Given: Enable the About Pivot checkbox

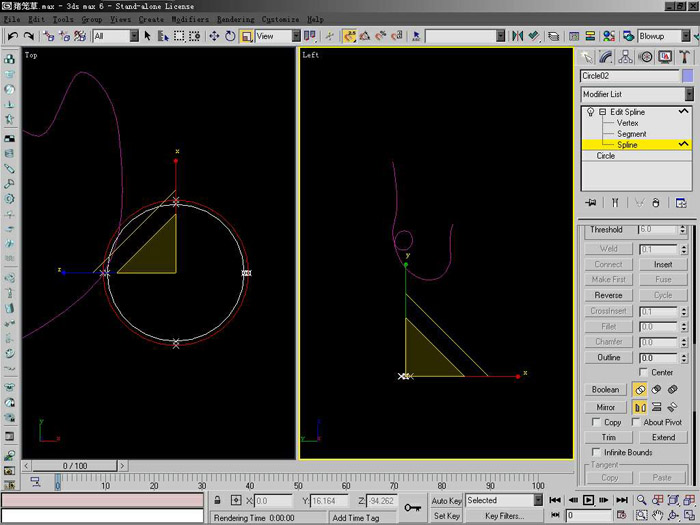Looking at the screenshot, I should tap(636, 422).
